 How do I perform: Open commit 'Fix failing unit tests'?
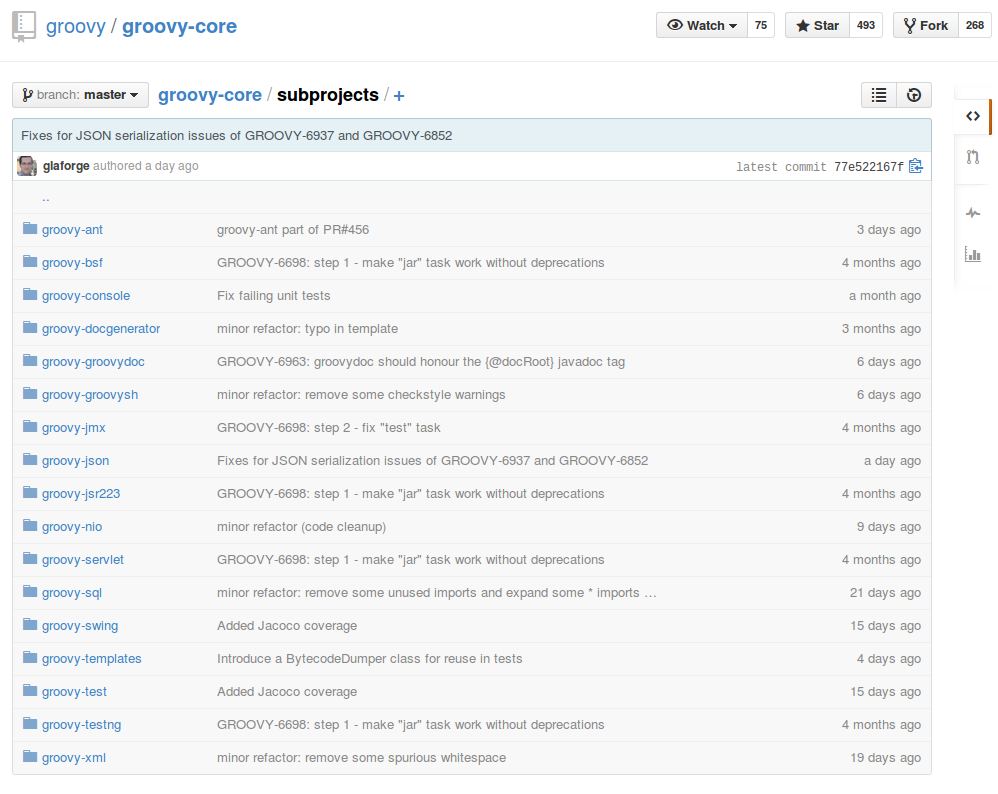coord(274,296)
